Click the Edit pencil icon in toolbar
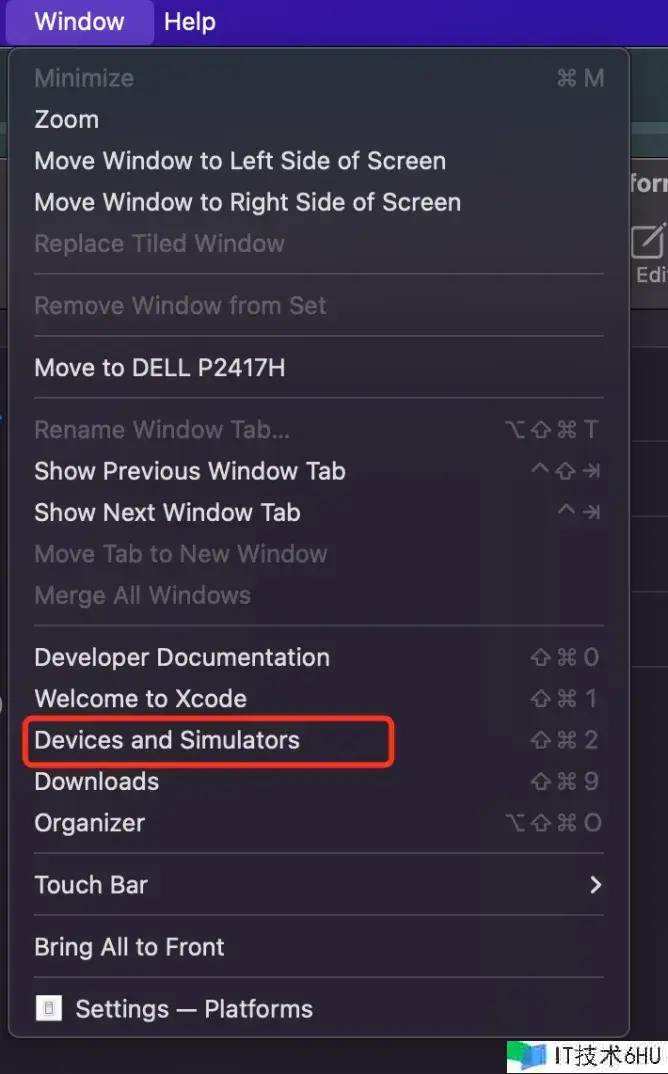This screenshot has height=1074, width=668. [648, 241]
